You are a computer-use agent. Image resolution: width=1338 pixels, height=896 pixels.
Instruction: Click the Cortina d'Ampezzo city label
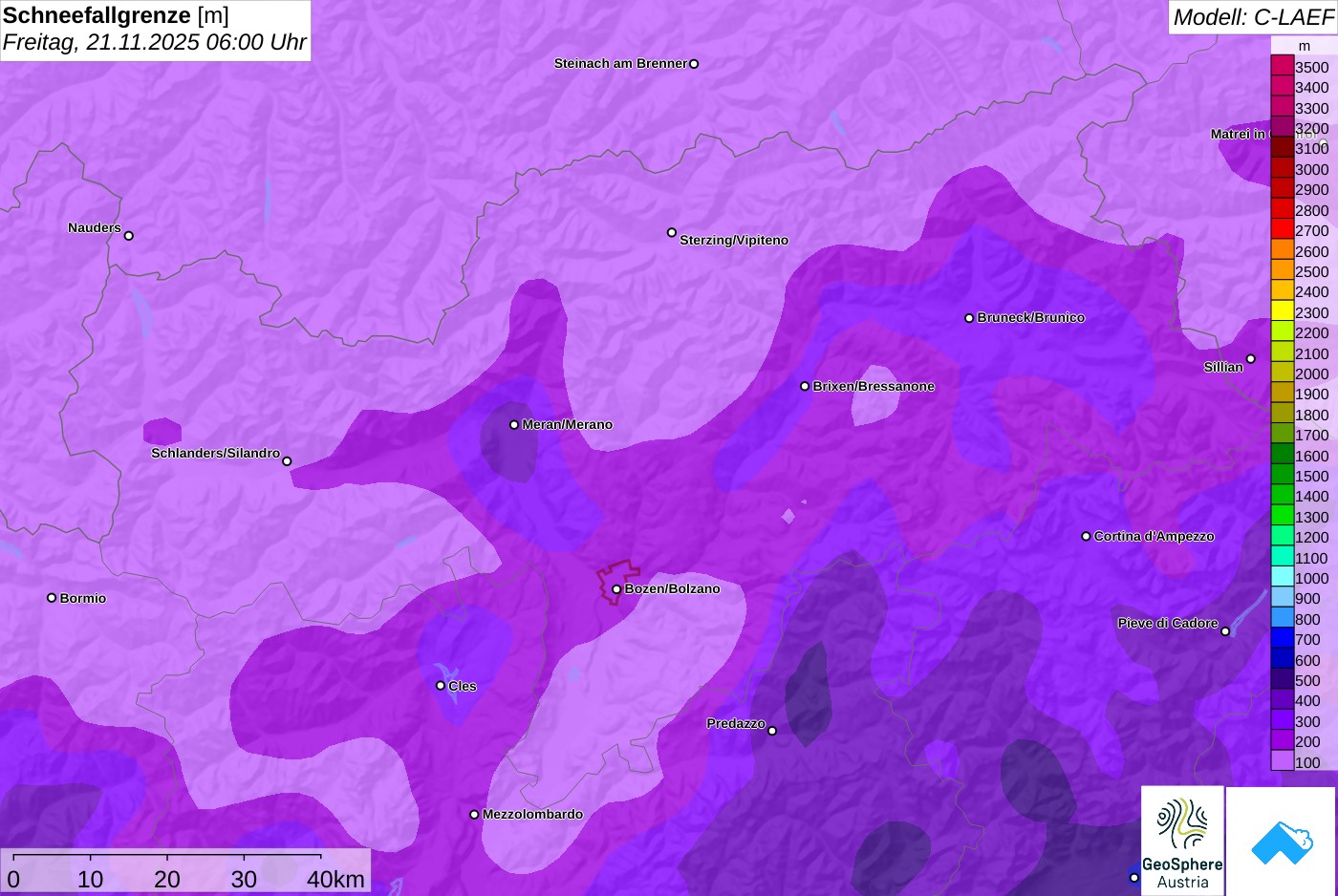click(1154, 536)
